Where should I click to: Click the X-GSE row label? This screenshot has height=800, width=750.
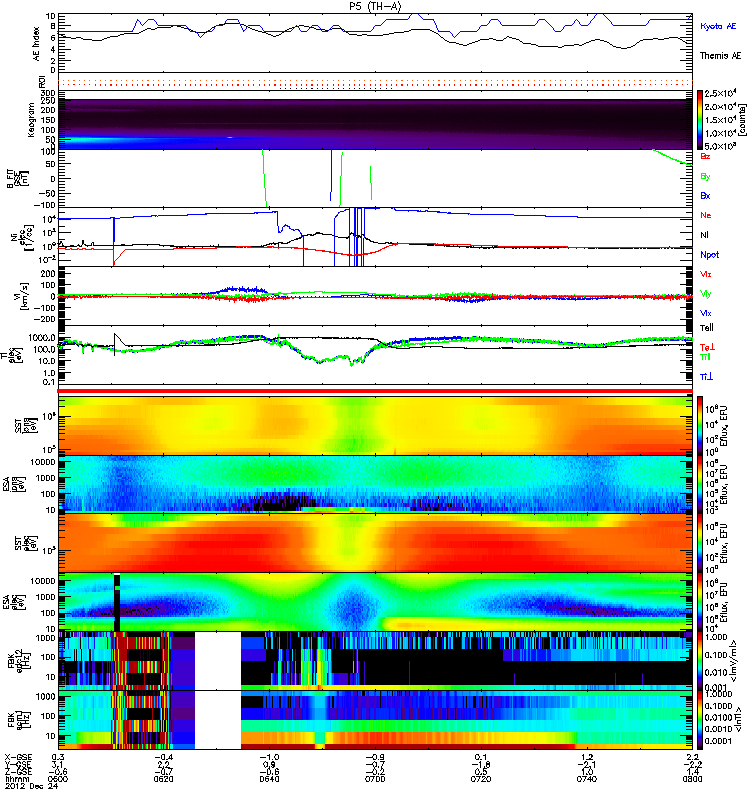pos(18,757)
